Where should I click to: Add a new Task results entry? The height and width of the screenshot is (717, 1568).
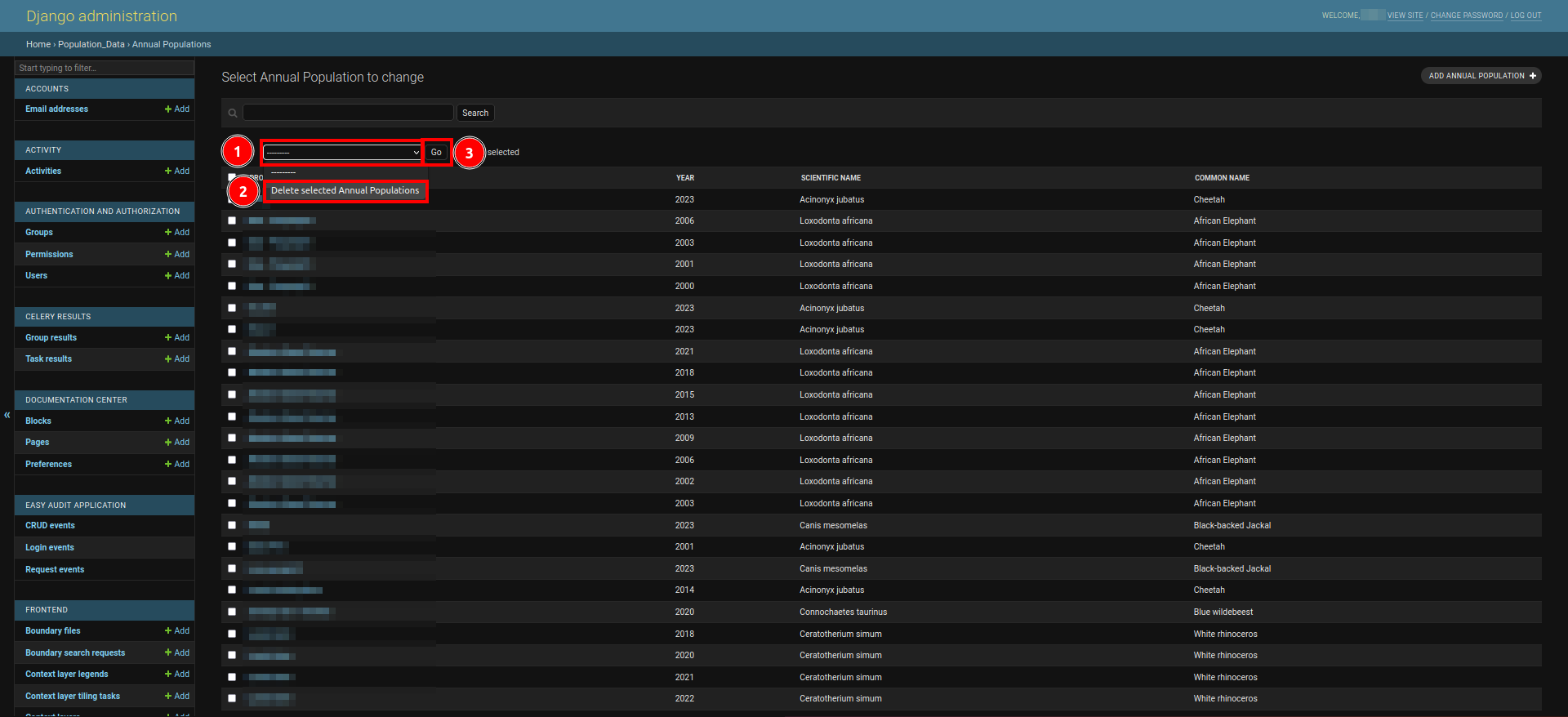click(177, 358)
